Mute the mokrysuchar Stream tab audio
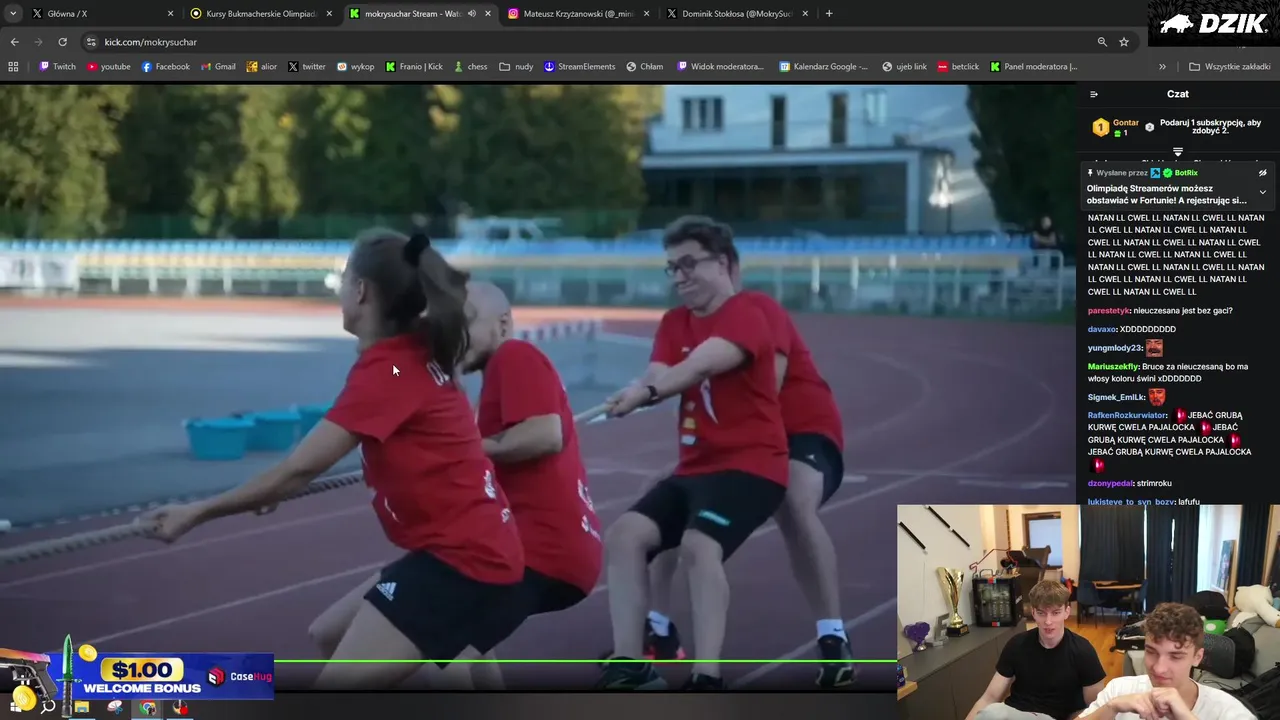The height and width of the screenshot is (720, 1280). (471, 14)
